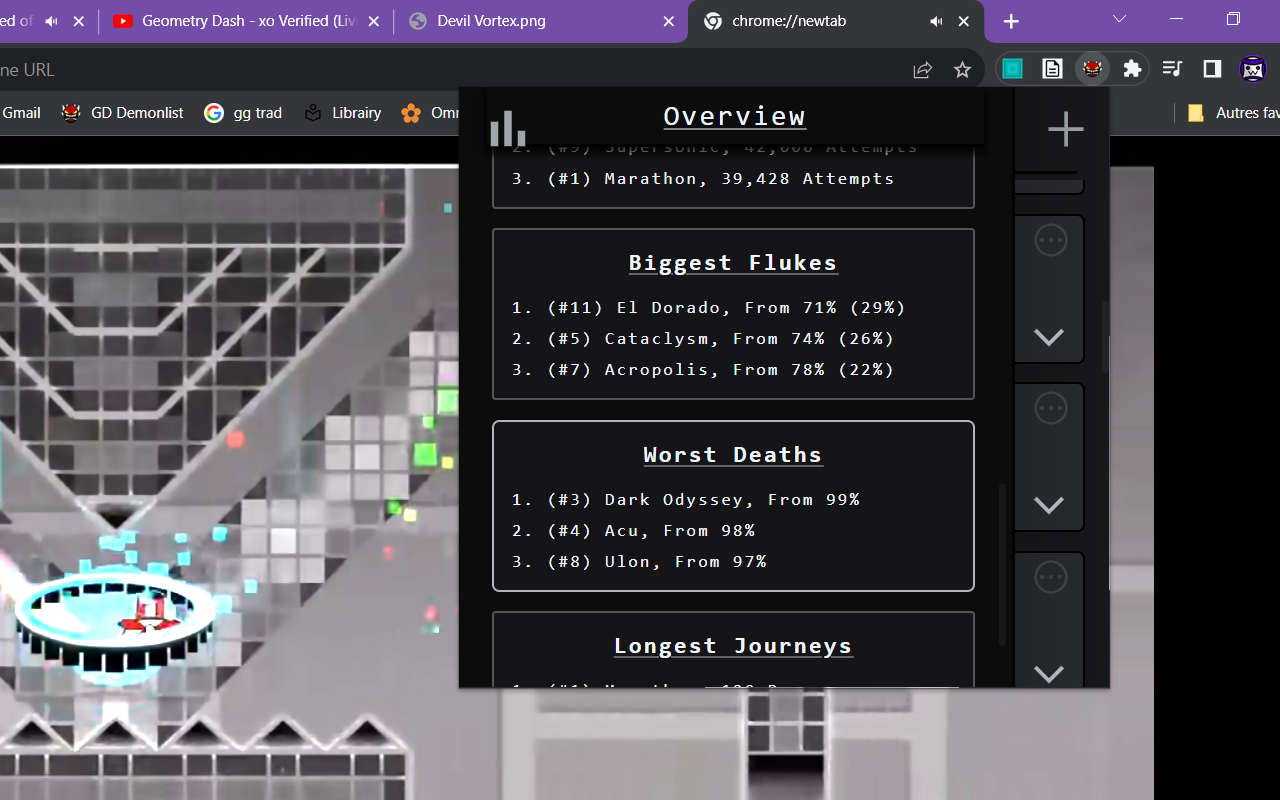Click the Google icon of gg trad bookmark
Image resolution: width=1280 pixels, height=800 pixels.
(213, 113)
